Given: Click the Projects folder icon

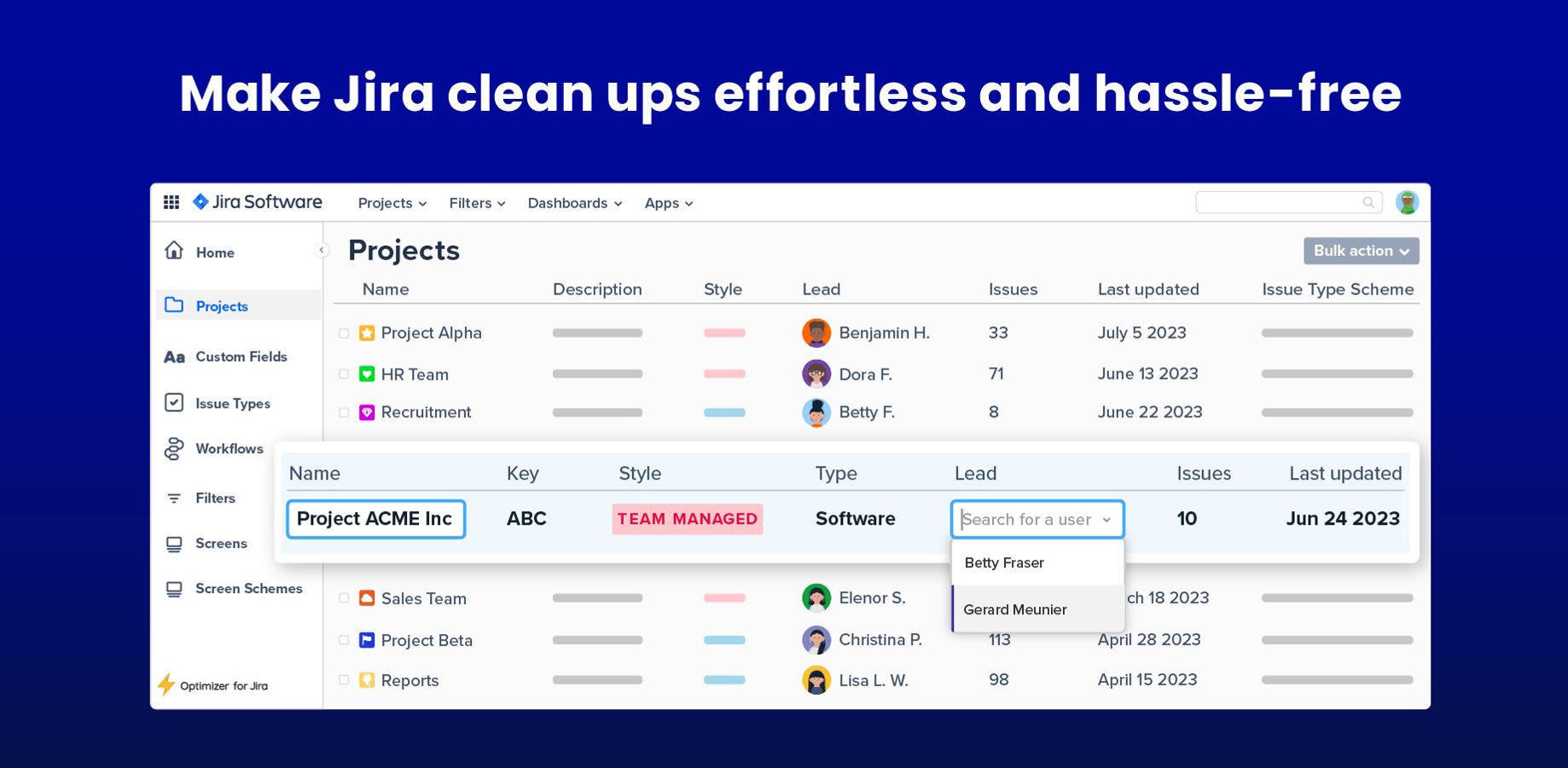Looking at the screenshot, I should click(x=174, y=305).
